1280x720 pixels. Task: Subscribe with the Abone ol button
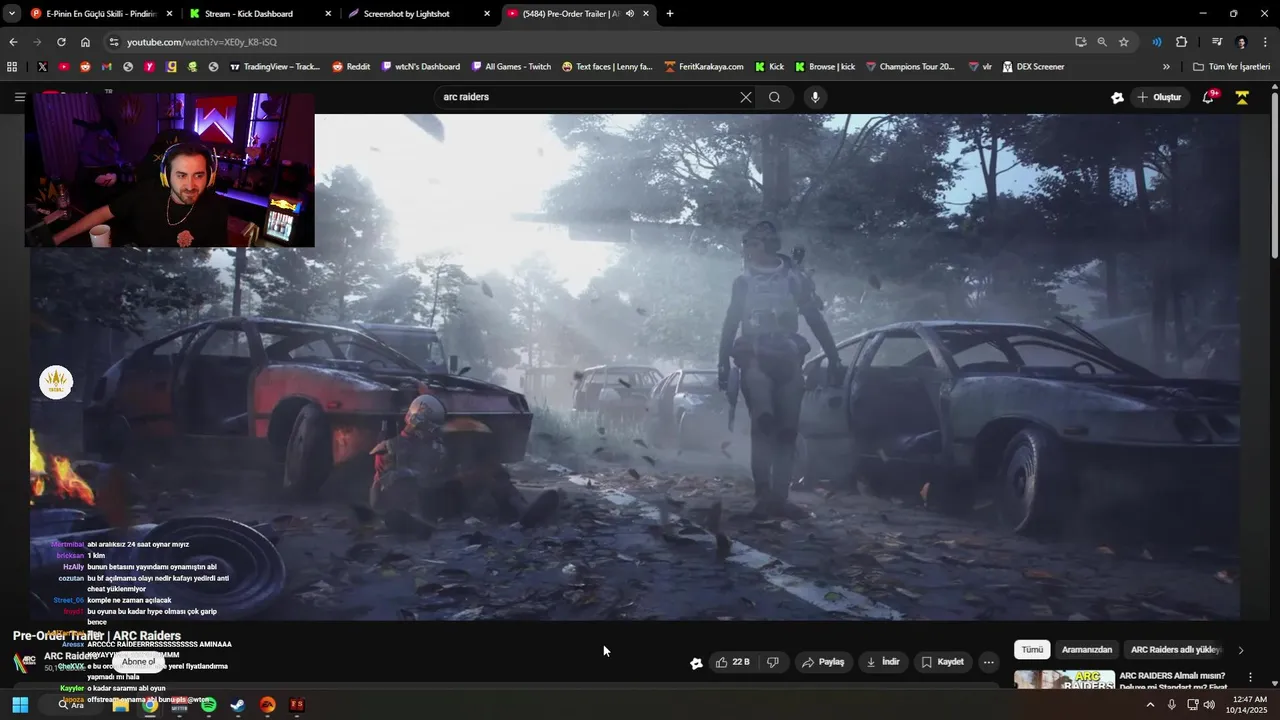pos(139,661)
